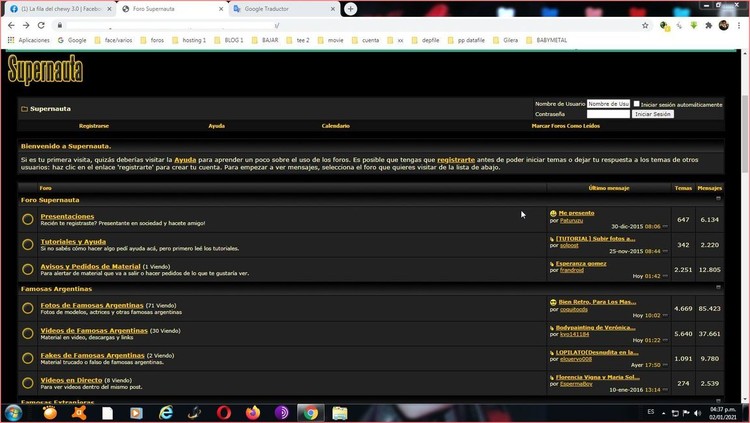Click the Presentaciones forum status icon
The height and width of the screenshot is (423, 750).
[28, 219]
